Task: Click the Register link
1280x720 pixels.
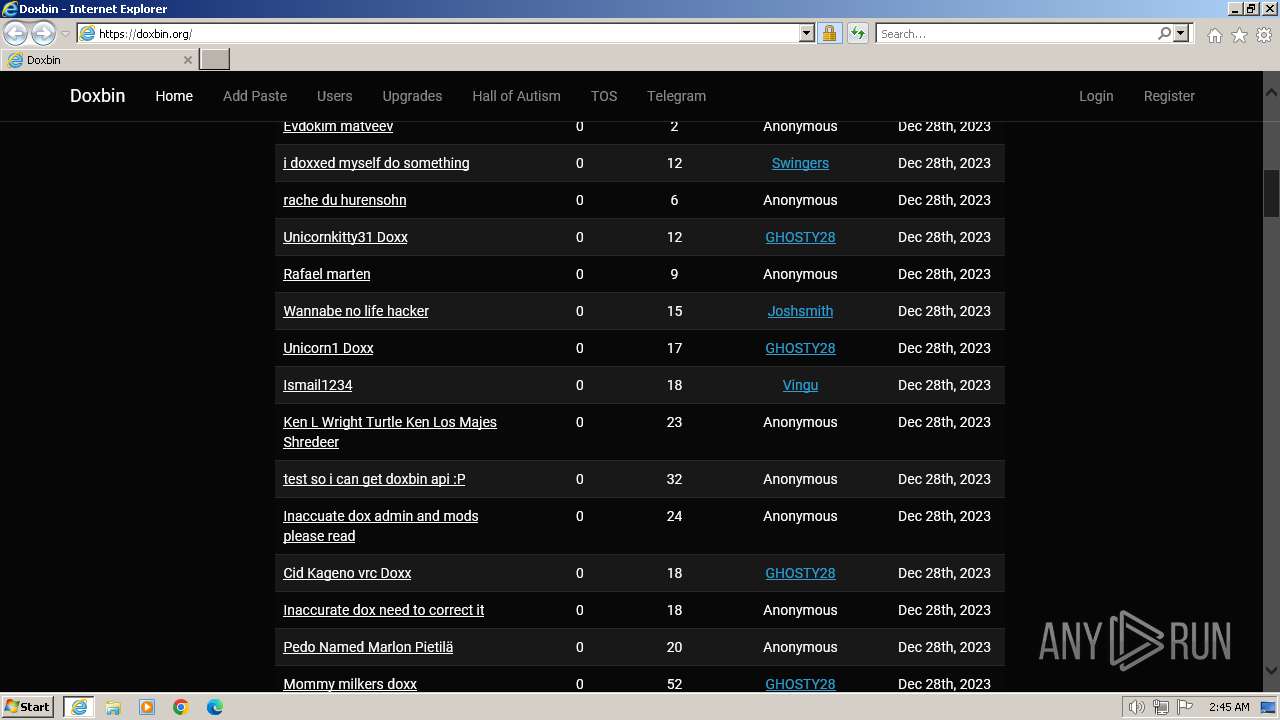Action: 1169,96
